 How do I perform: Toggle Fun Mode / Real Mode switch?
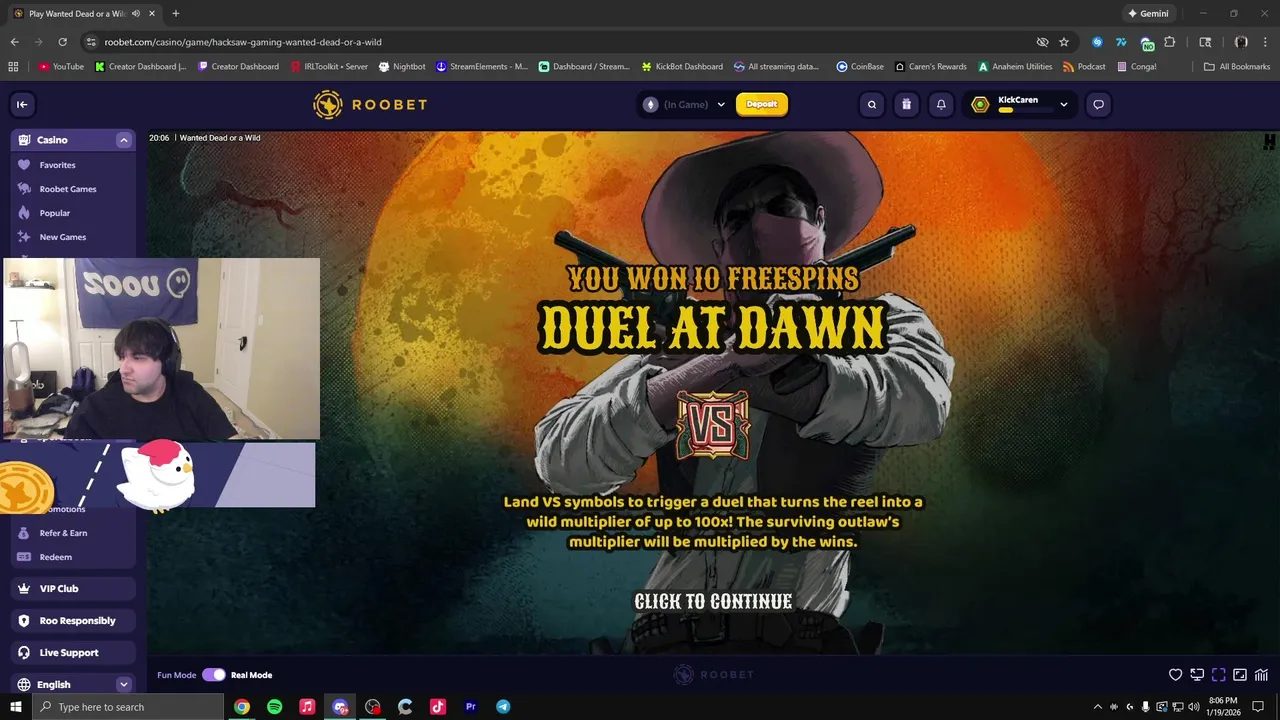point(214,675)
